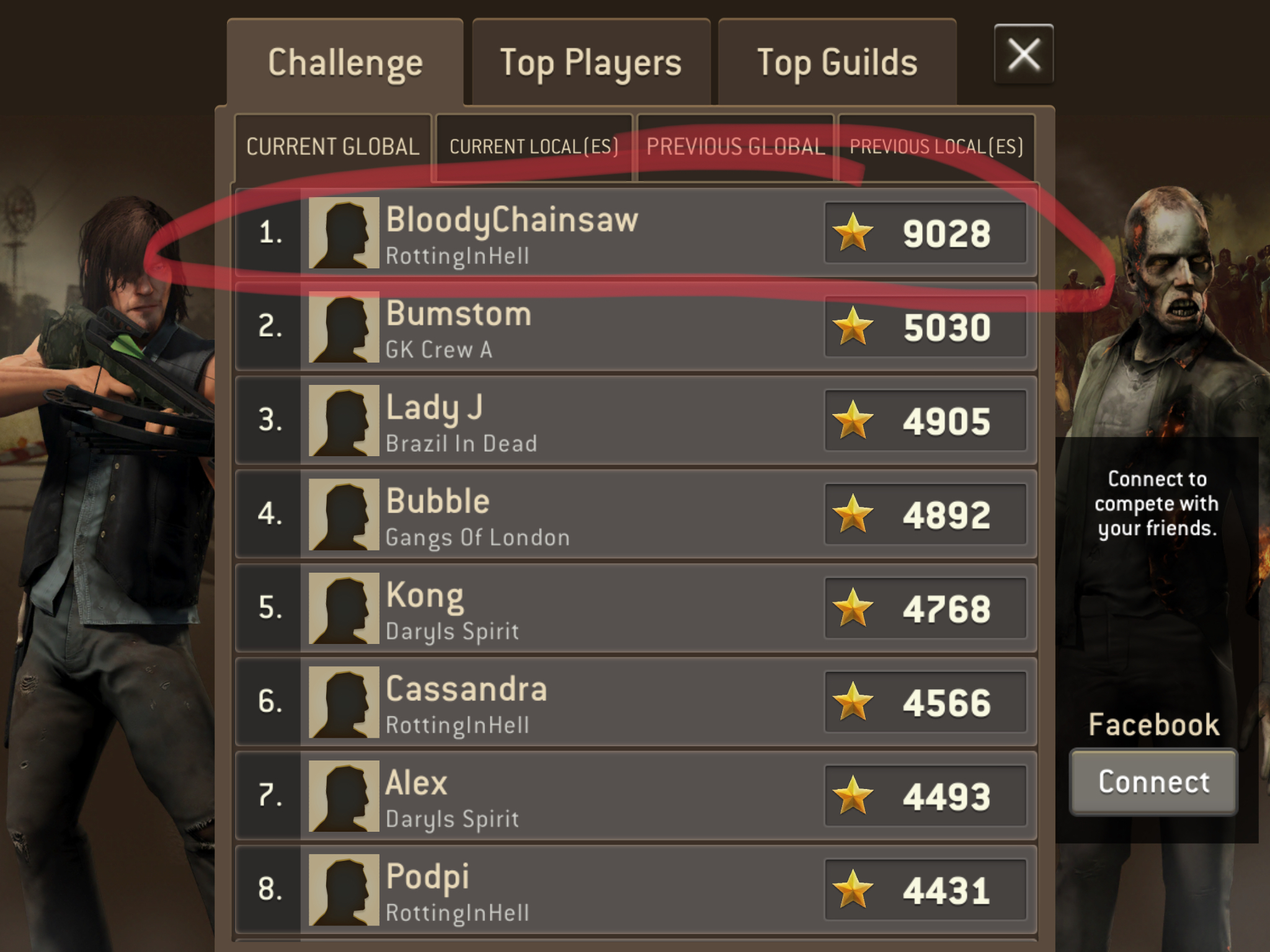
Task: Click the Bubble player name
Action: pyautogui.click(x=438, y=501)
